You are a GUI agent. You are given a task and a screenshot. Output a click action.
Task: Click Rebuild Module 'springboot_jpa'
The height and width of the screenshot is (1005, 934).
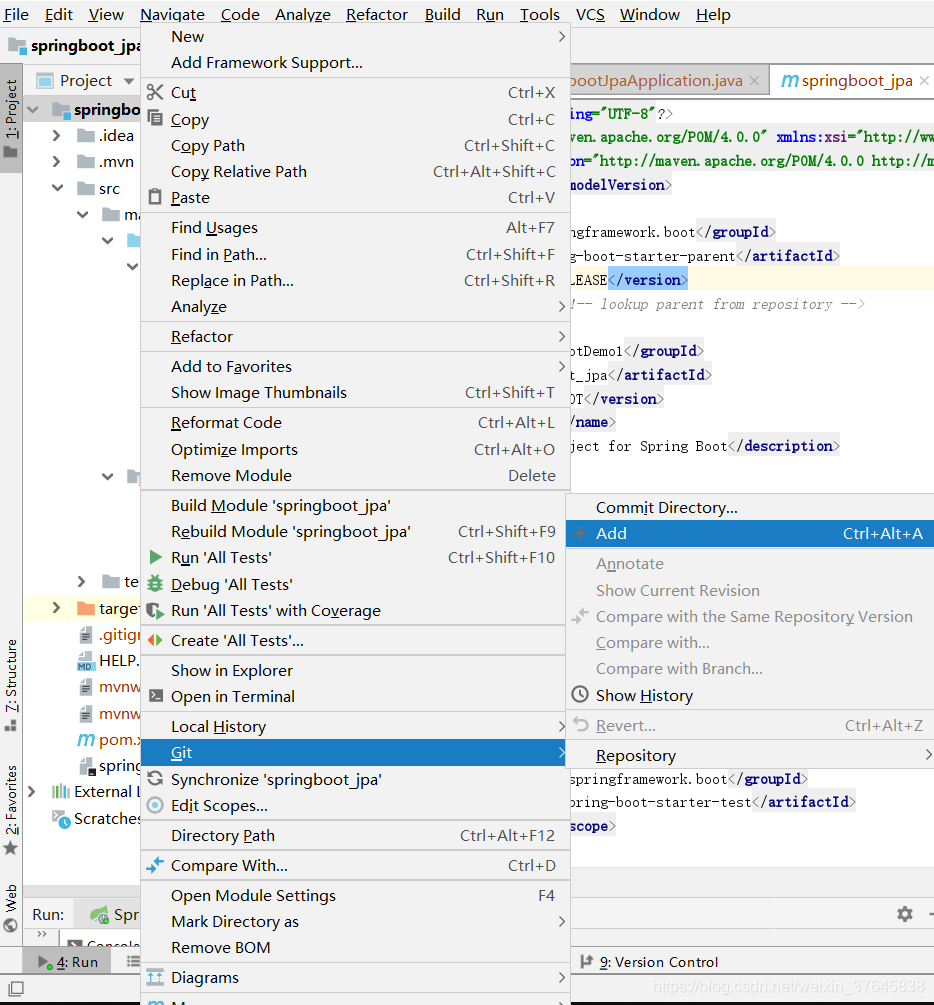coord(355,531)
